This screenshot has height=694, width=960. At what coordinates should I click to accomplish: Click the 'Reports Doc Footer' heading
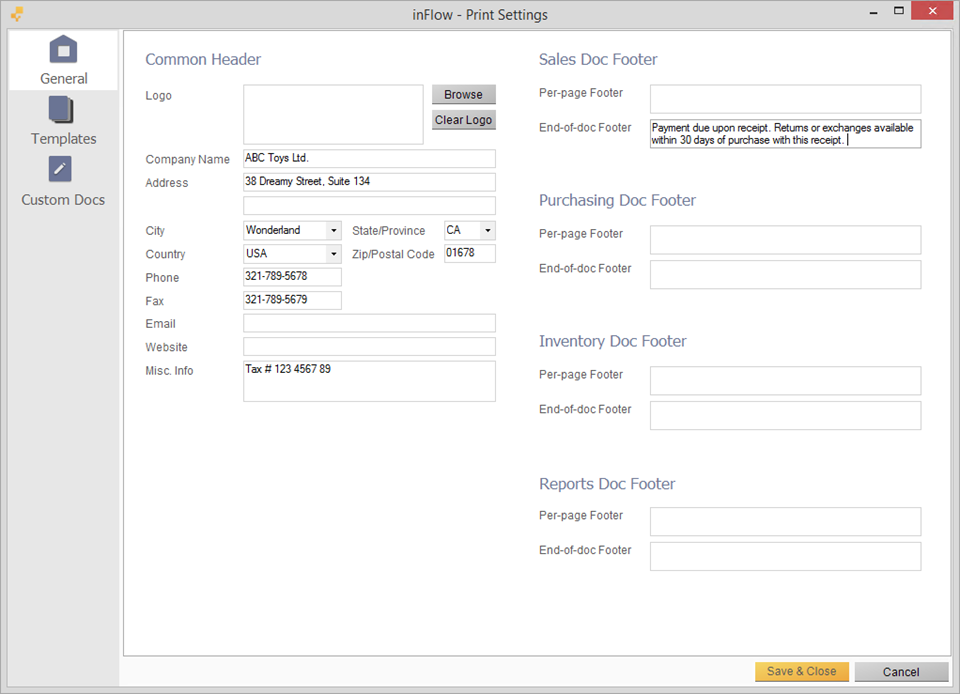click(607, 483)
